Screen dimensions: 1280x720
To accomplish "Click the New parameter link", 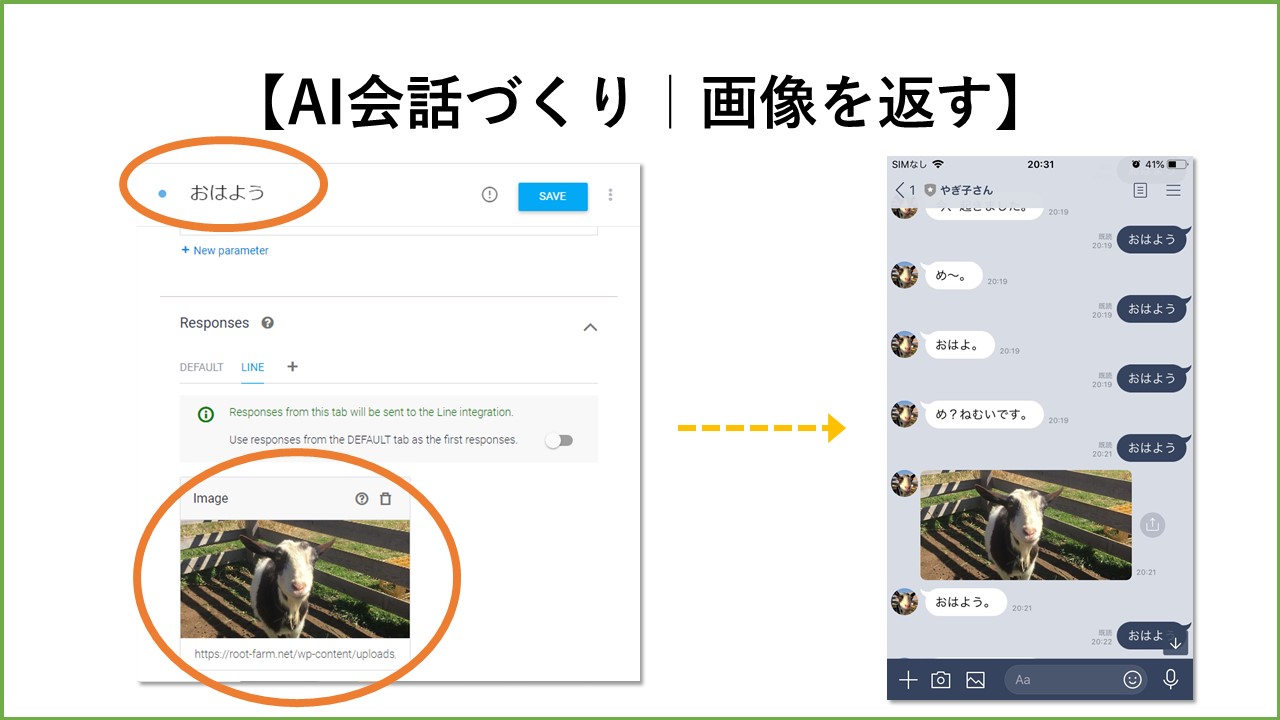I will pyautogui.click(x=225, y=250).
